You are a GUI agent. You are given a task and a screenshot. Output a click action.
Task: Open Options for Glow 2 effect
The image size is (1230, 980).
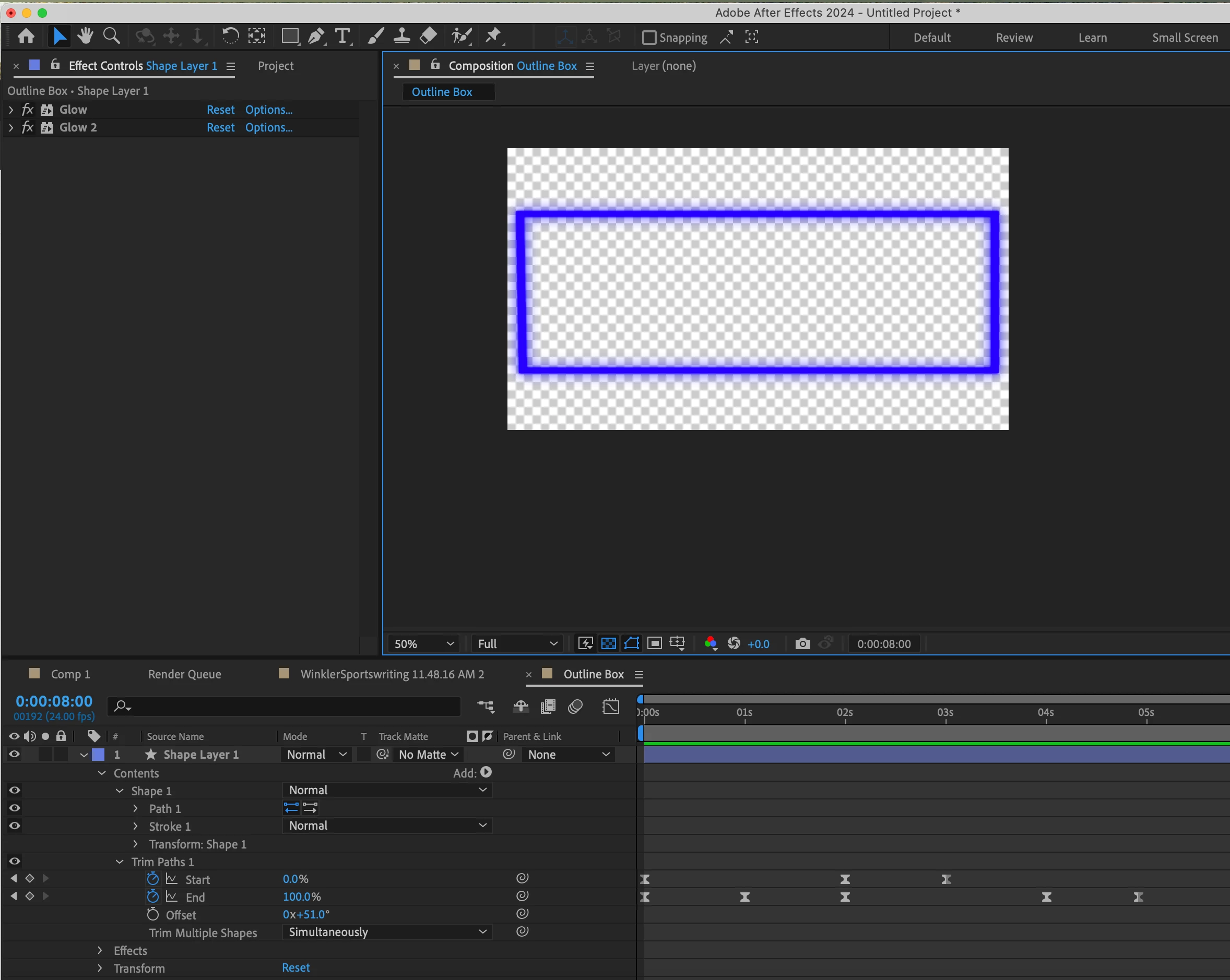point(269,128)
